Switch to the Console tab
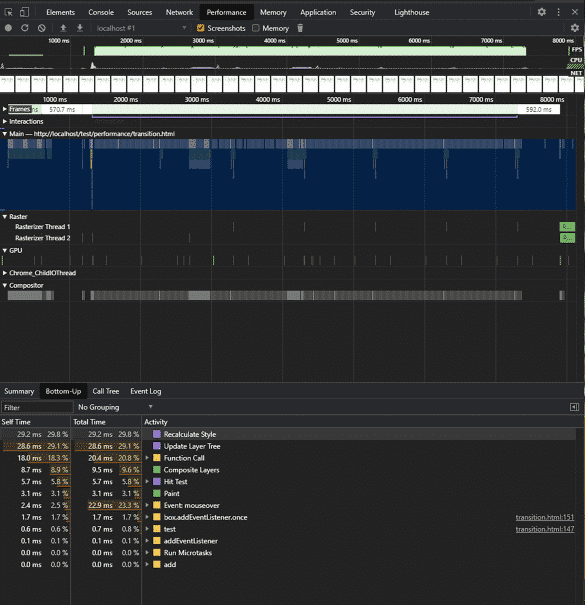Screen dimensions: 585x605 101,12
